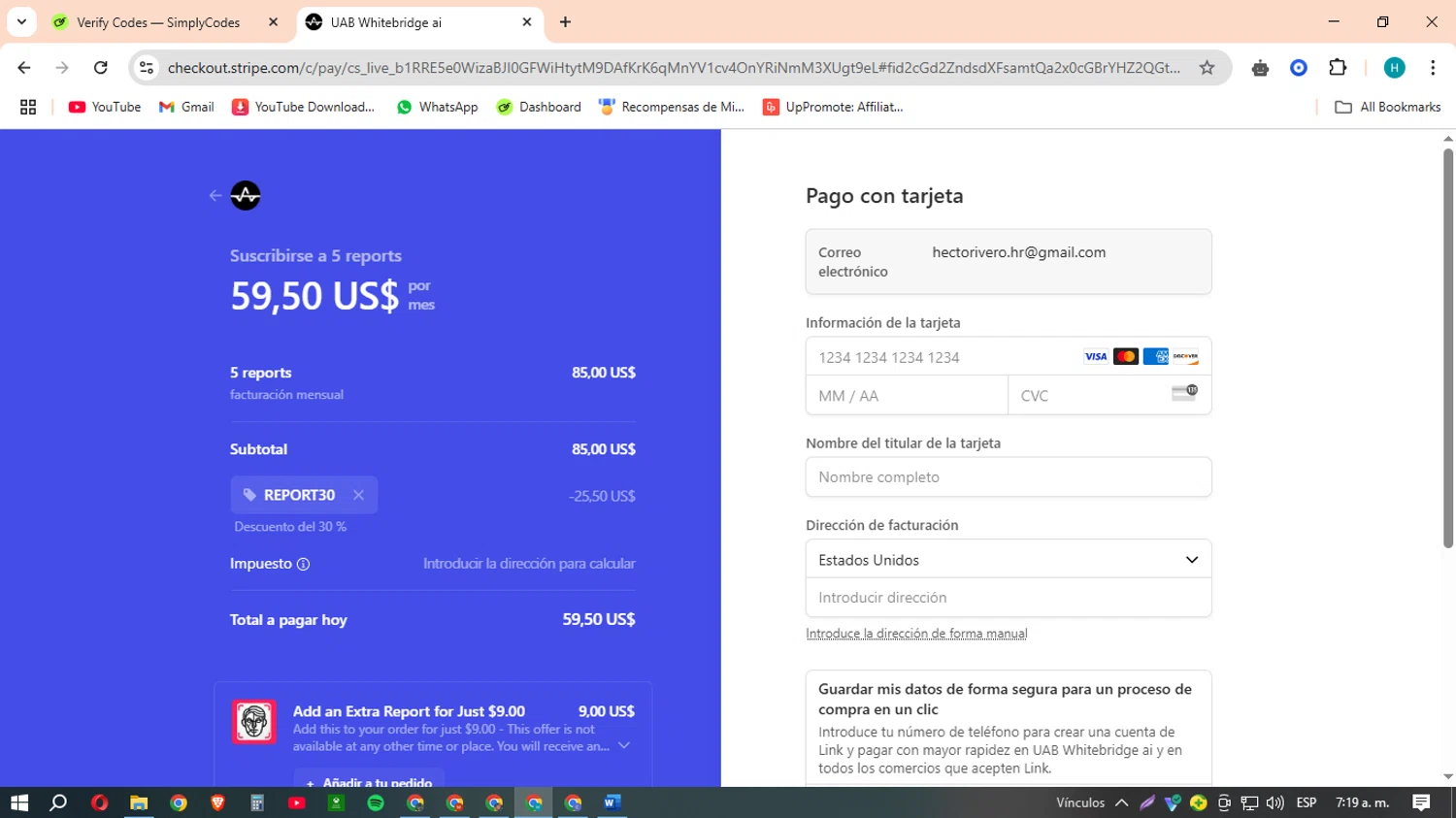Click the address bar URL

click(674, 68)
